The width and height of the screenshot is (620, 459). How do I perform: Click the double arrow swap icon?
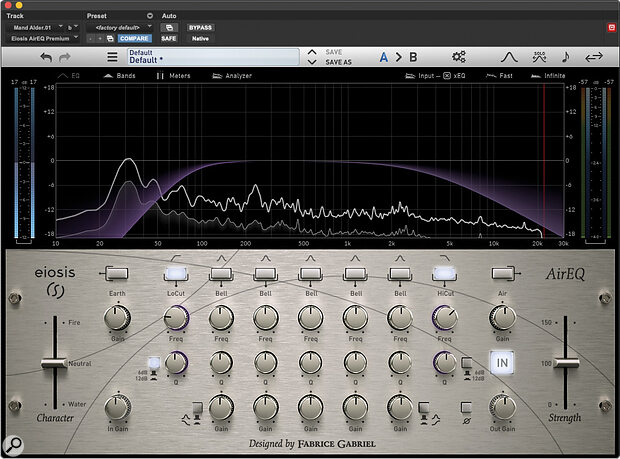(x=594, y=57)
